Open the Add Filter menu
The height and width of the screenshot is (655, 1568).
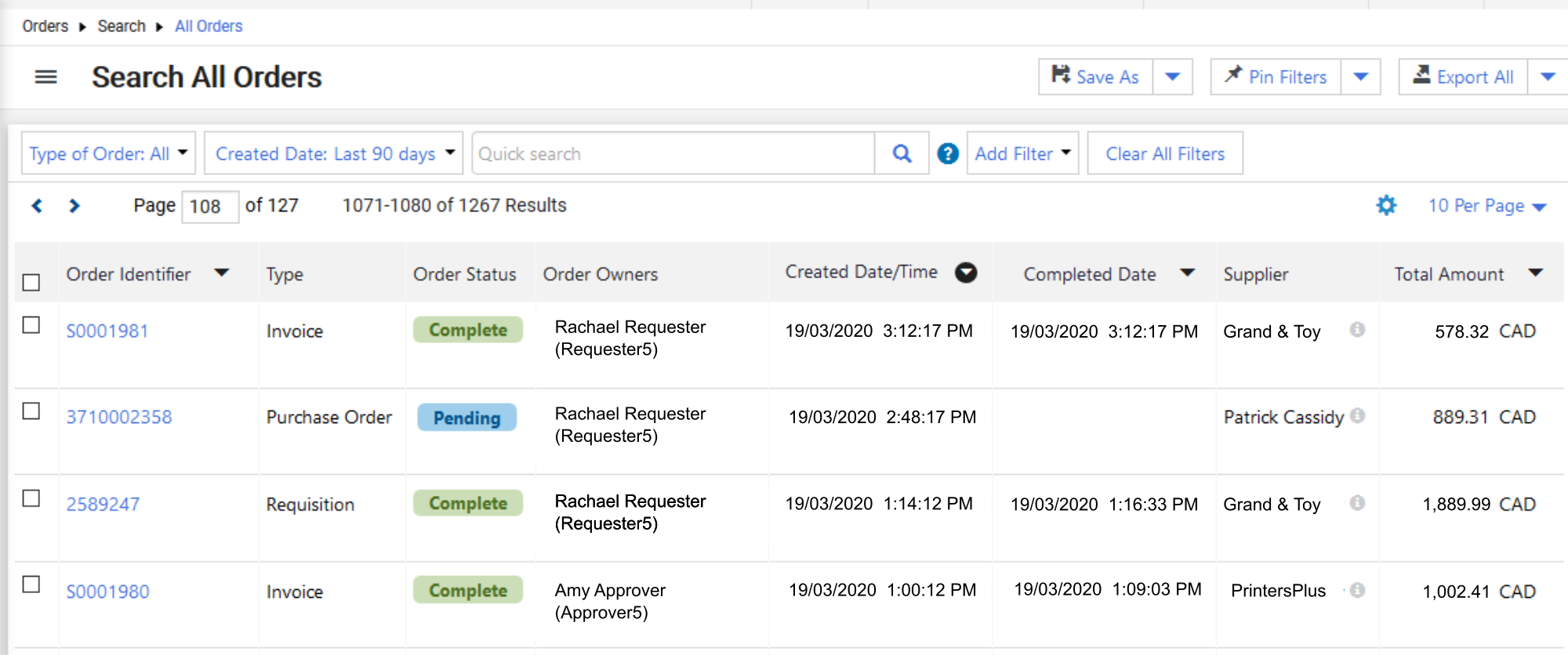(1022, 154)
